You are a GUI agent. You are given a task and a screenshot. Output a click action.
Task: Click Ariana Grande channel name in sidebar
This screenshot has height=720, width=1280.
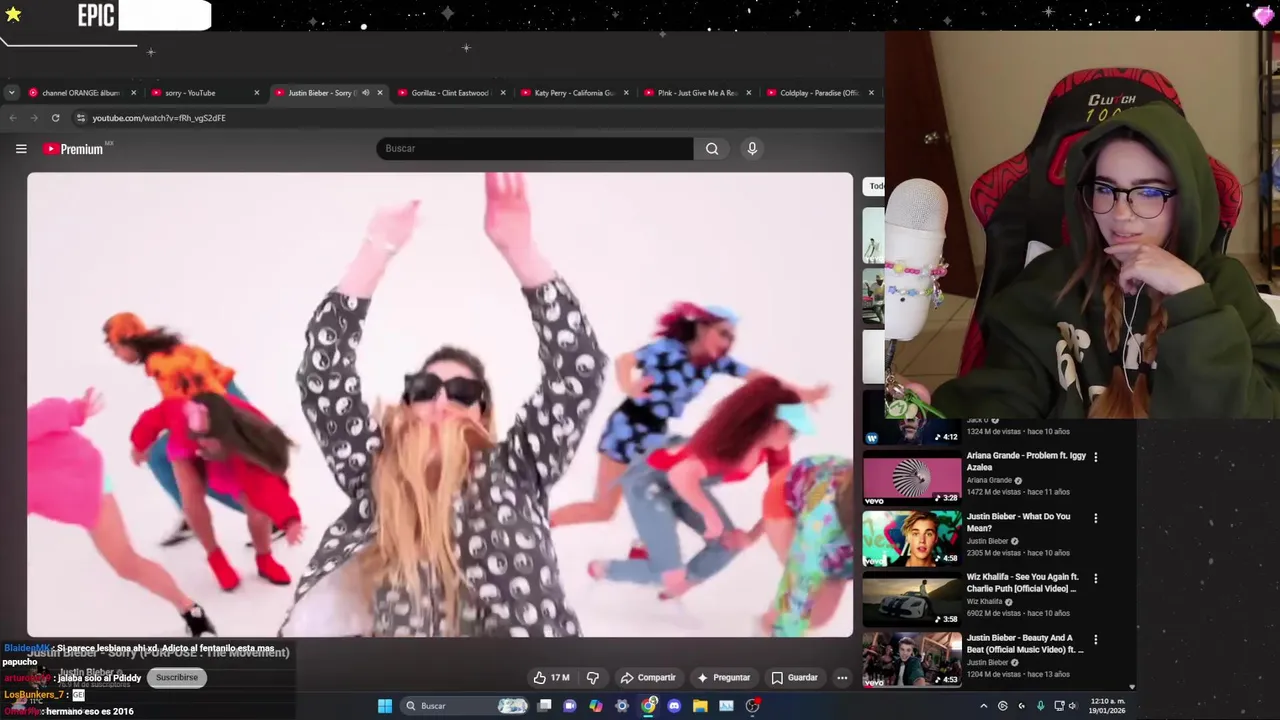[989, 480]
